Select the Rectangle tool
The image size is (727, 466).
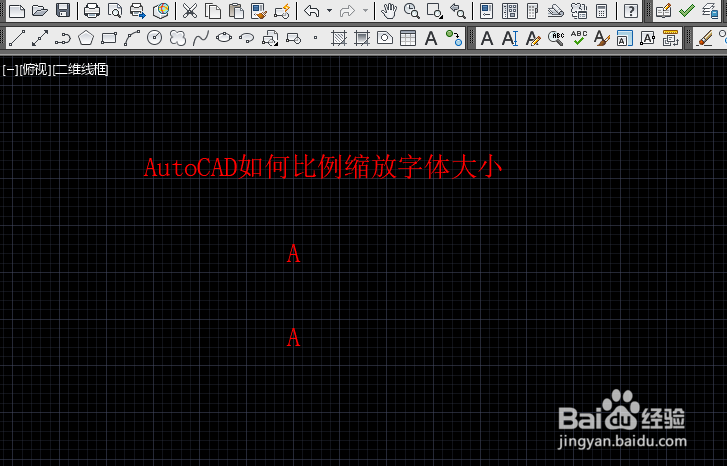coord(109,38)
